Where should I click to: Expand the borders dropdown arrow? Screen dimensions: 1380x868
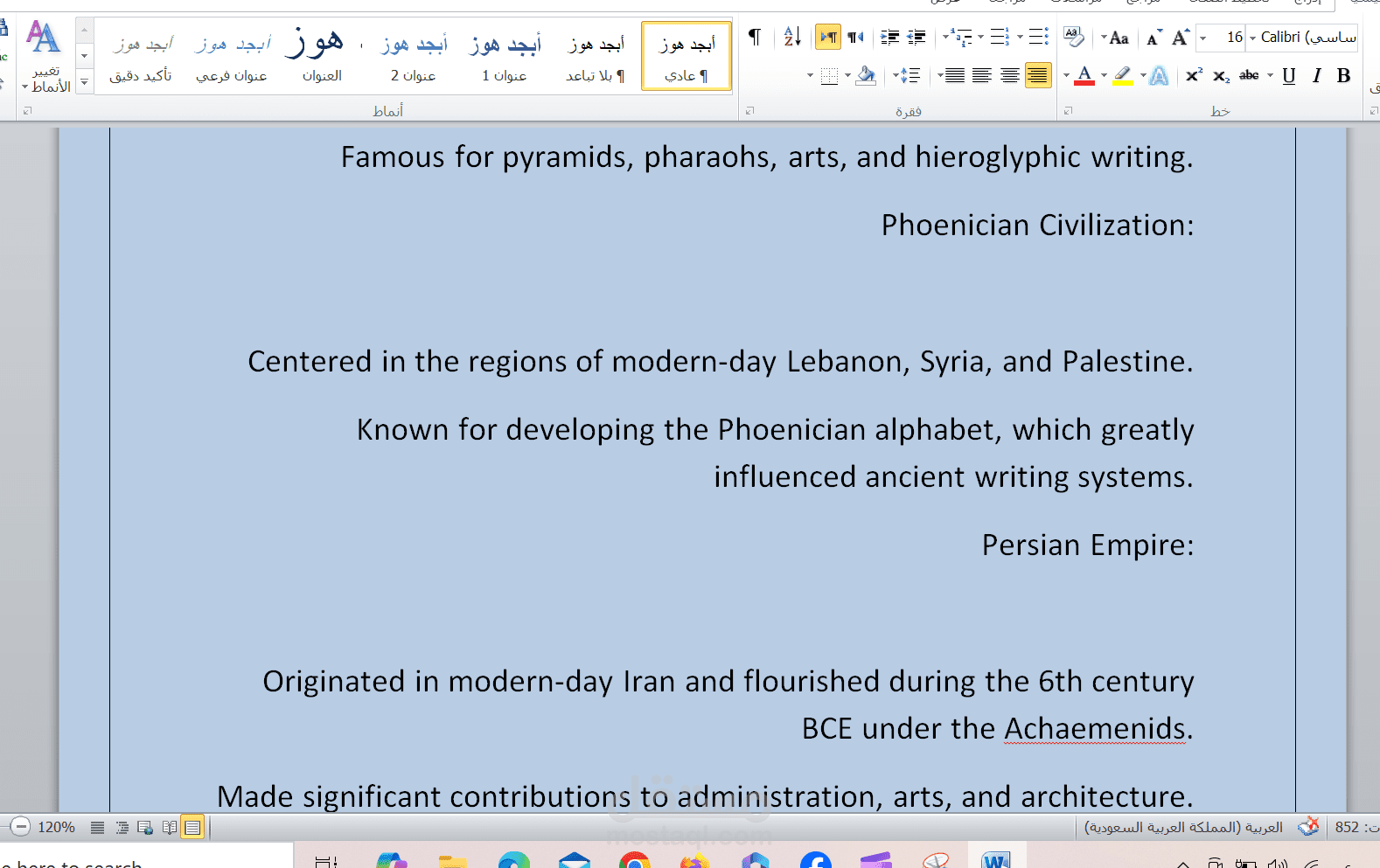click(811, 76)
